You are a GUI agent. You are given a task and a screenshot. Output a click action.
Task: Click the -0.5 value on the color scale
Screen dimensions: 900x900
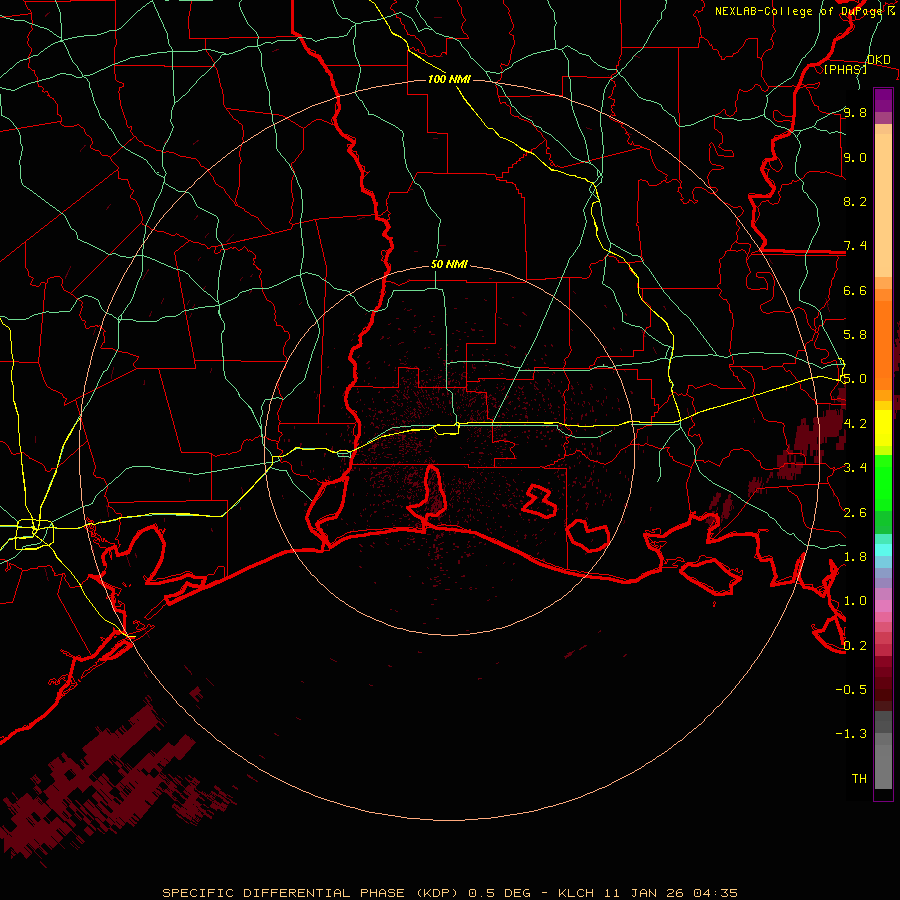tap(851, 689)
